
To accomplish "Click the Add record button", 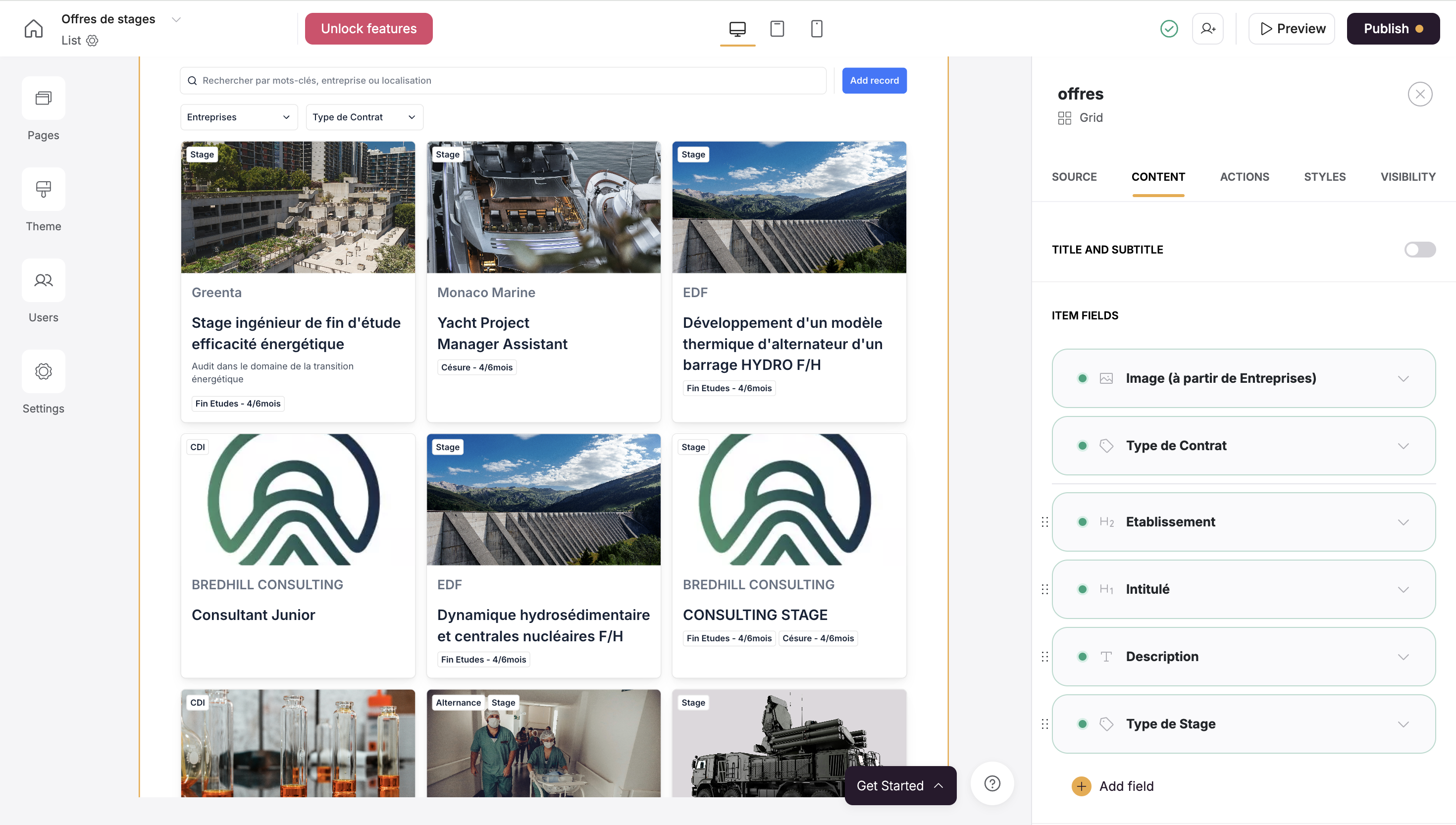I will [x=874, y=80].
